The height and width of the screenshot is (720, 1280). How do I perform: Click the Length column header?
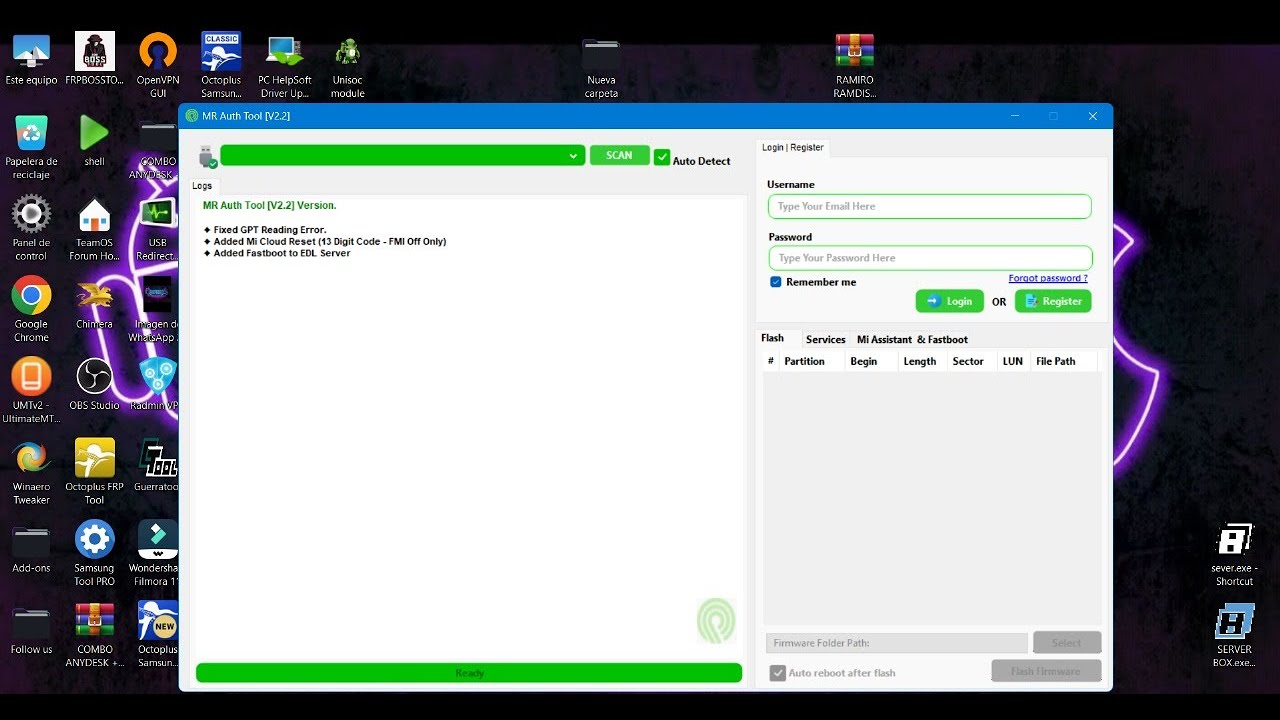coord(920,361)
